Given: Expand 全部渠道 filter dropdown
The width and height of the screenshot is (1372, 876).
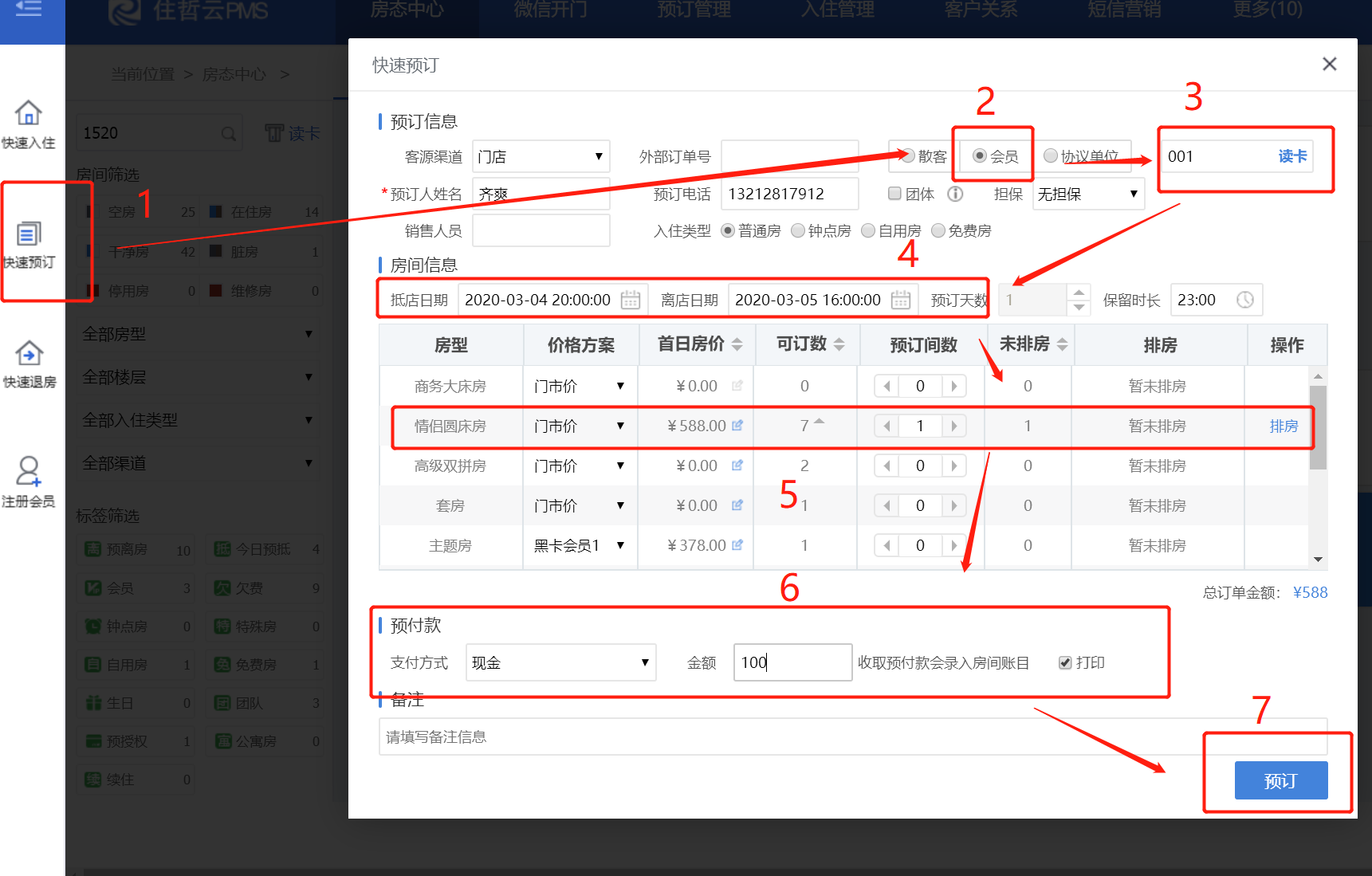Looking at the screenshot, I should tap(199, 463).
